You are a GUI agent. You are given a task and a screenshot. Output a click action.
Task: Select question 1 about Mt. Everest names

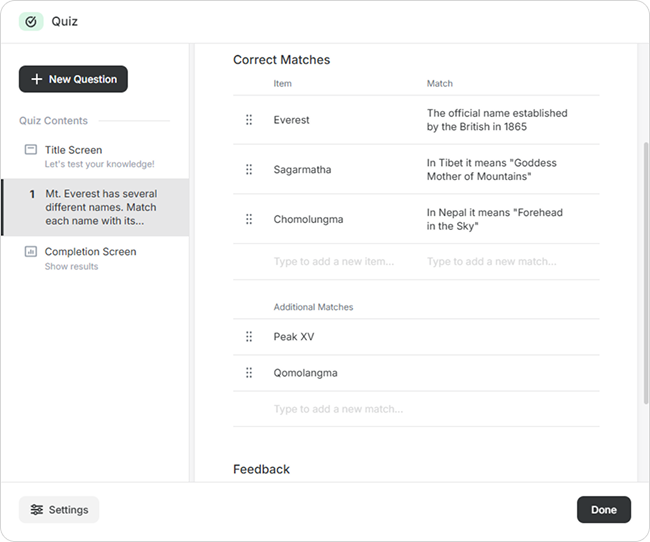100,207
